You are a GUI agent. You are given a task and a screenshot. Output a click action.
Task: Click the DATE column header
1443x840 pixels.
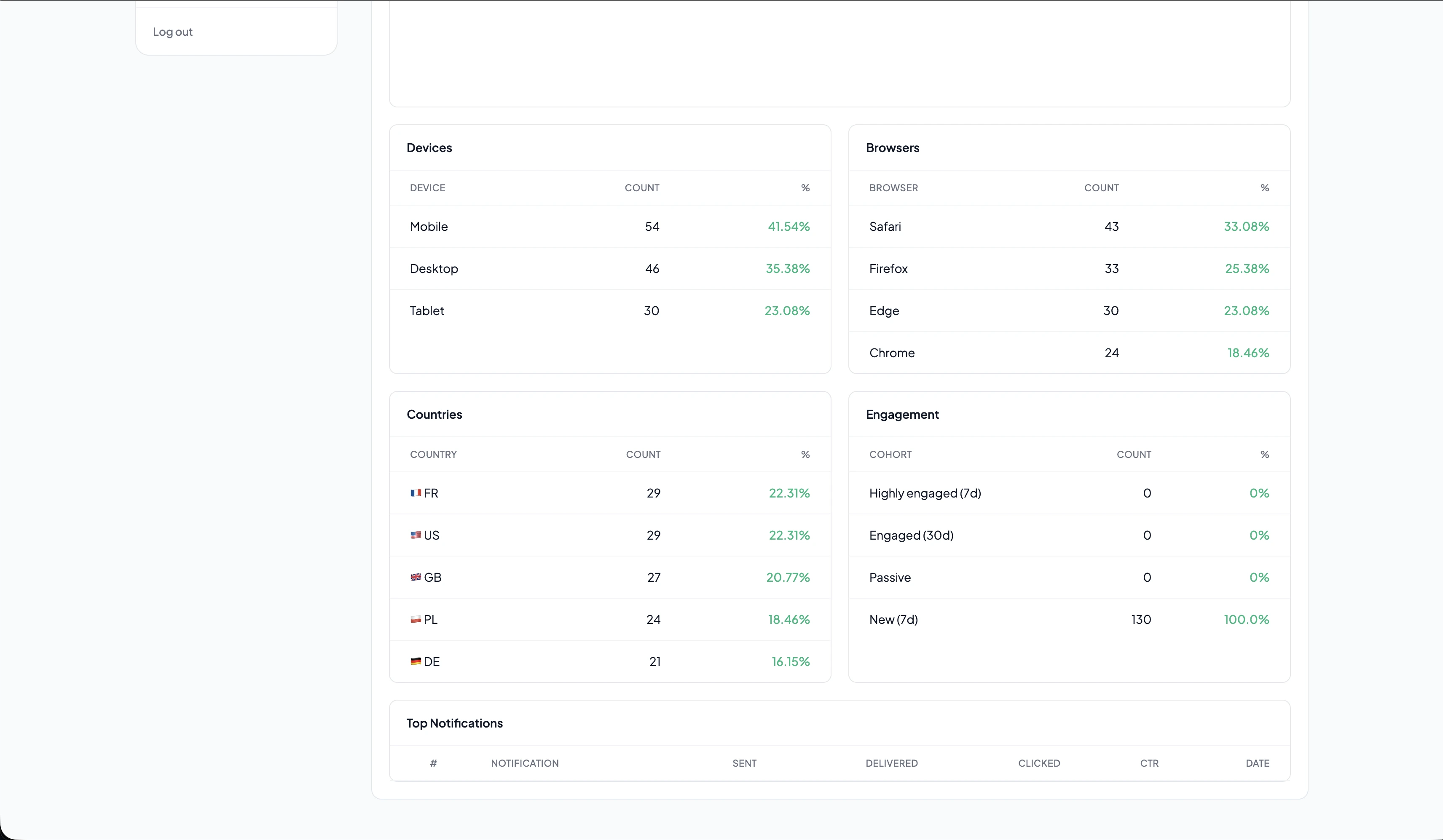(1257, 763)
